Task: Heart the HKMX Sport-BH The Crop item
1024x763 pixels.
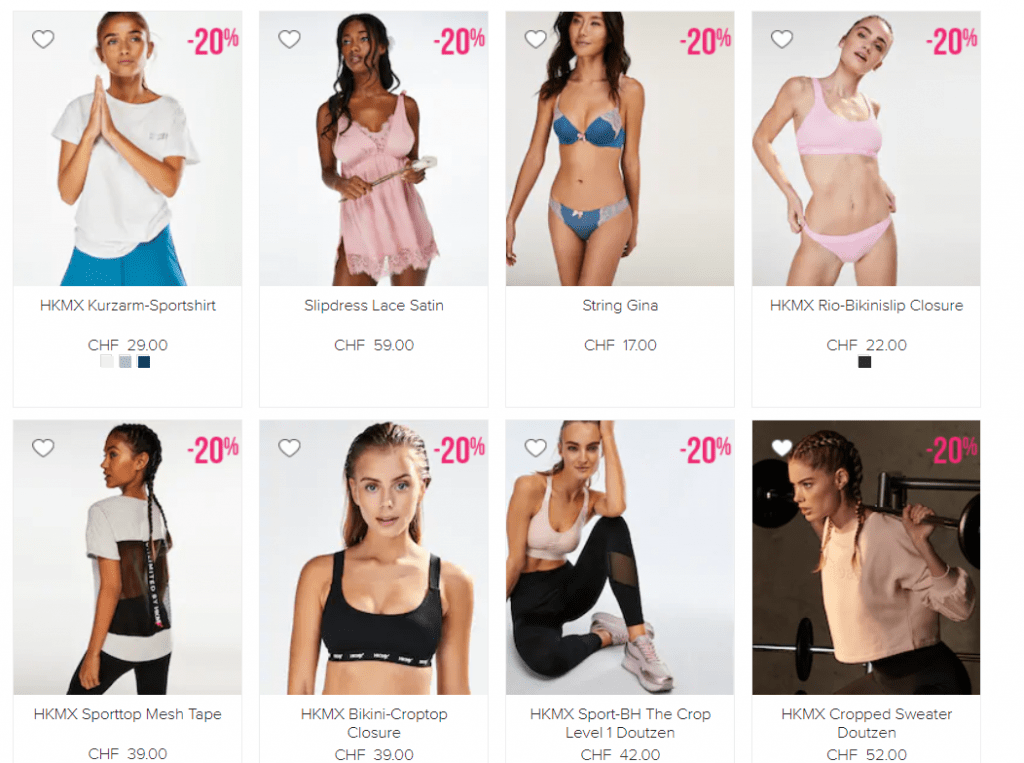Action: pyautogui.click(x=536, y=448)
